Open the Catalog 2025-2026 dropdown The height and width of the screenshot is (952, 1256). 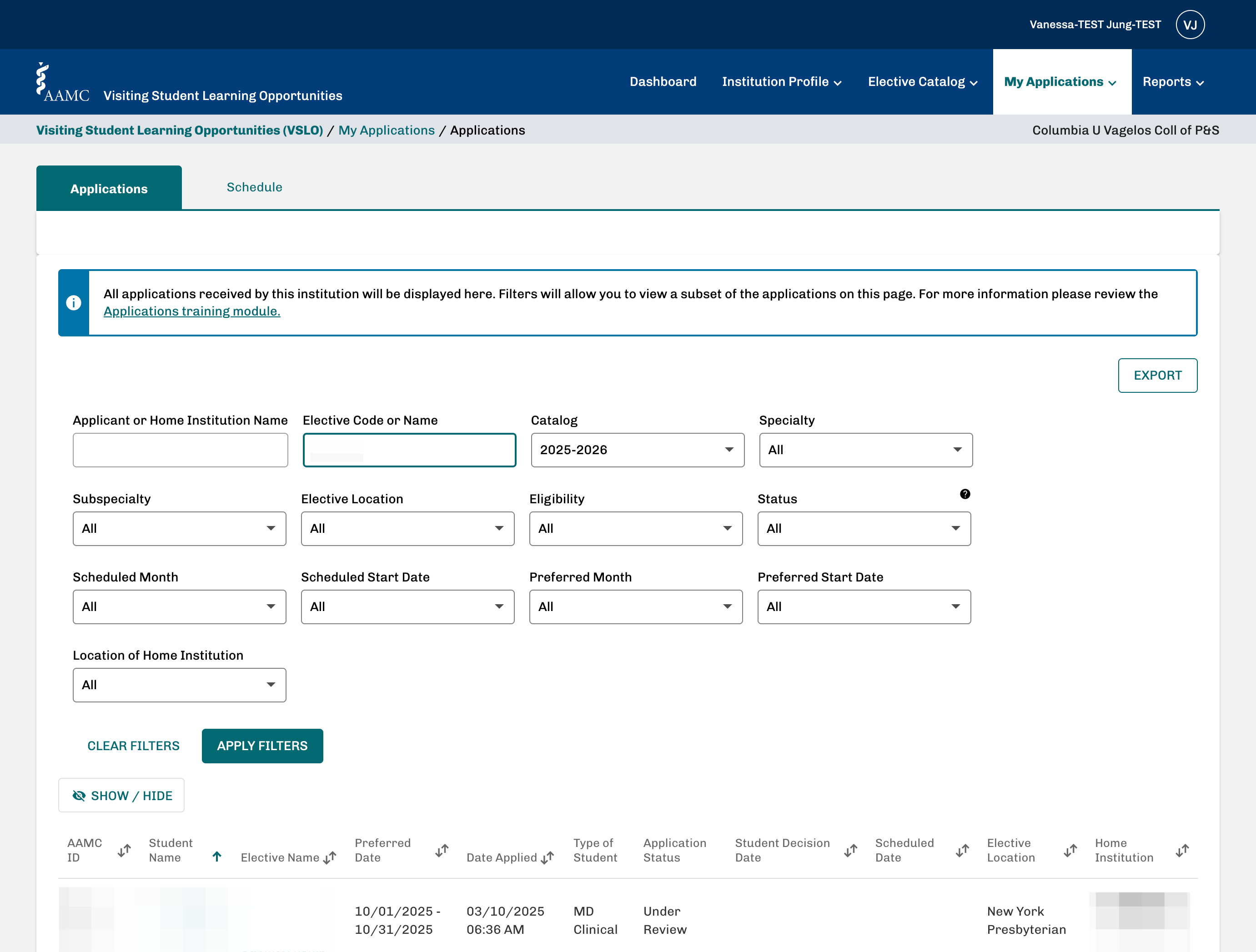pyautogui.click(x=638, y=450)
